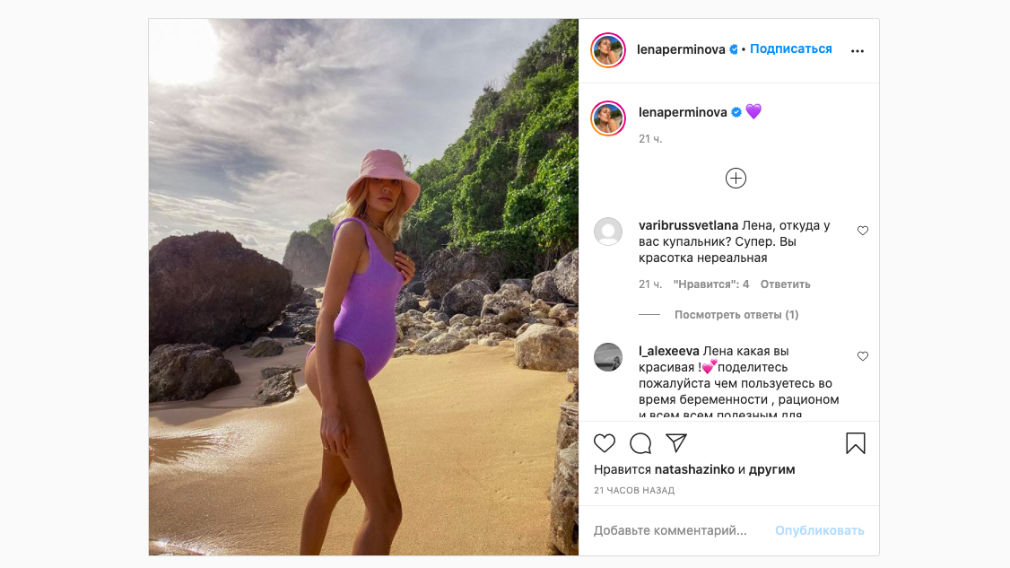Like the post with the heart icon
The height and width of the screenshot is (568, 1010).
605,443
